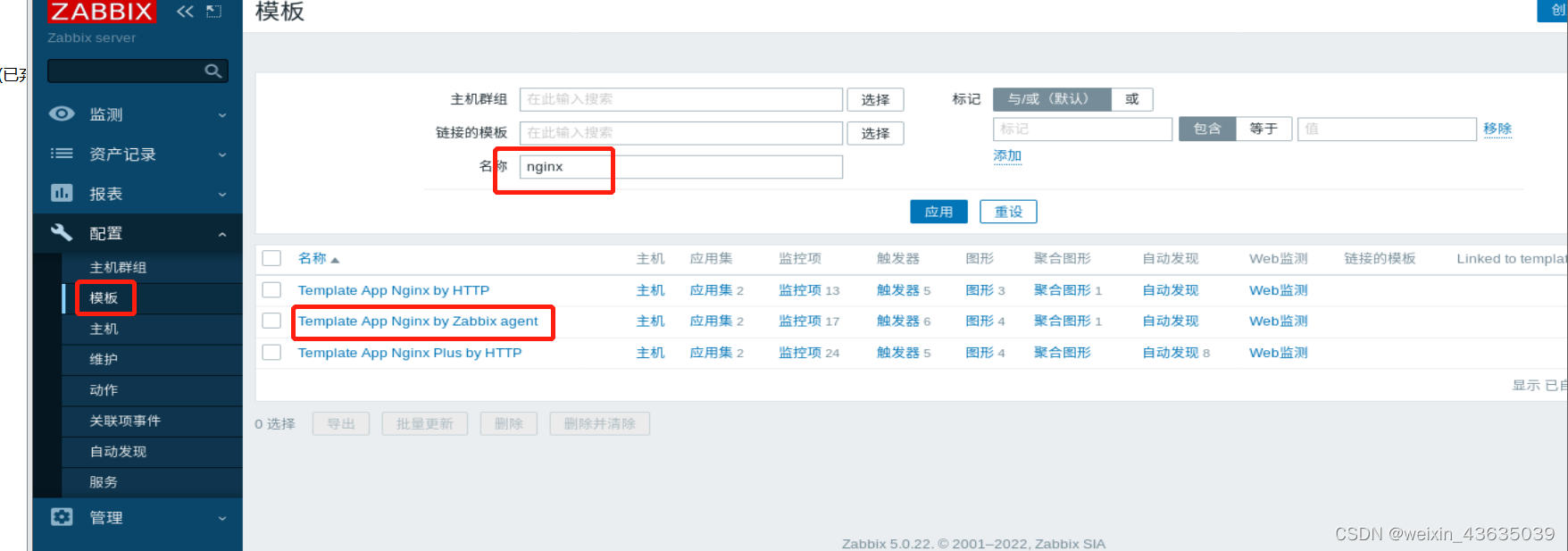Choose 等于 tag operator
The height and width of the screenshot is (551, 1568).
point(1264,129)
